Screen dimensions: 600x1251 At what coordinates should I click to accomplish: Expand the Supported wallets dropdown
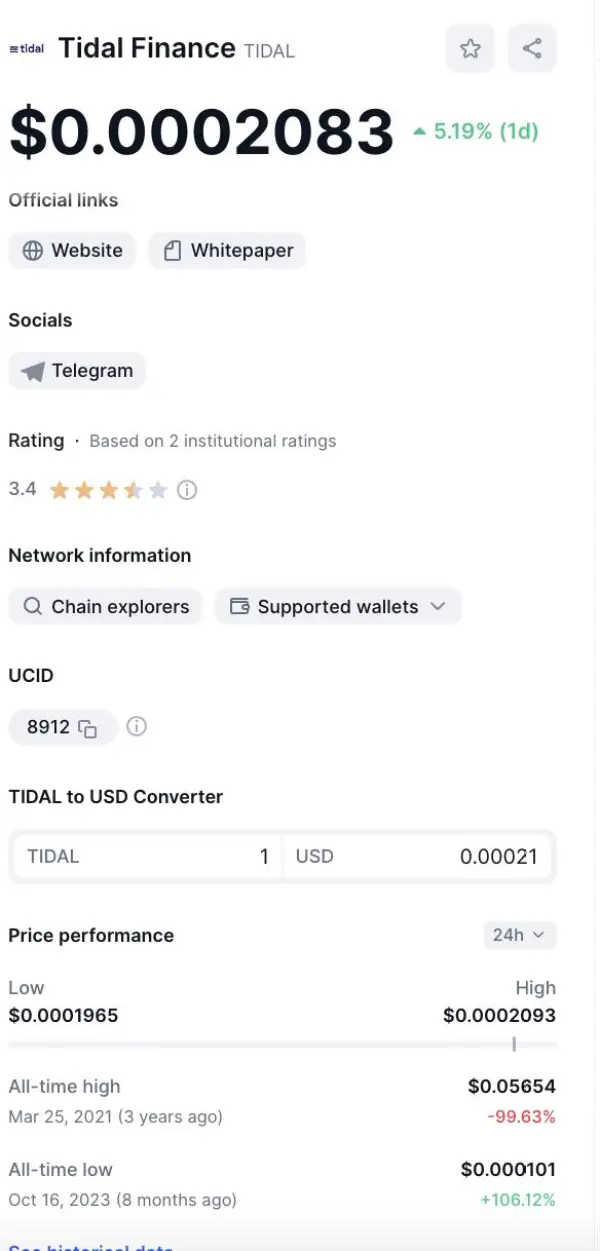point(338,607)
